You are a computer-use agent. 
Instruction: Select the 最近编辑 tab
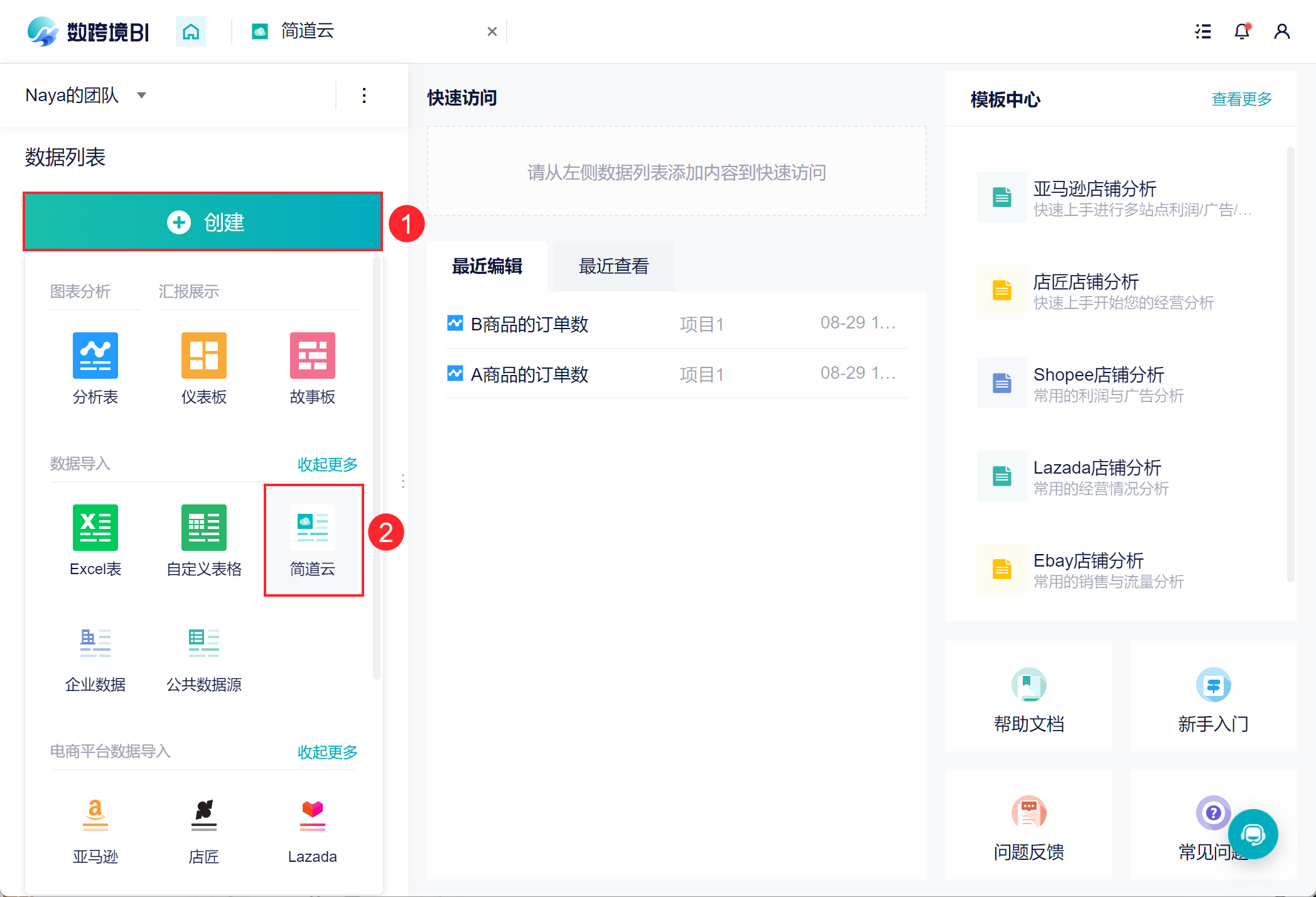487,266
